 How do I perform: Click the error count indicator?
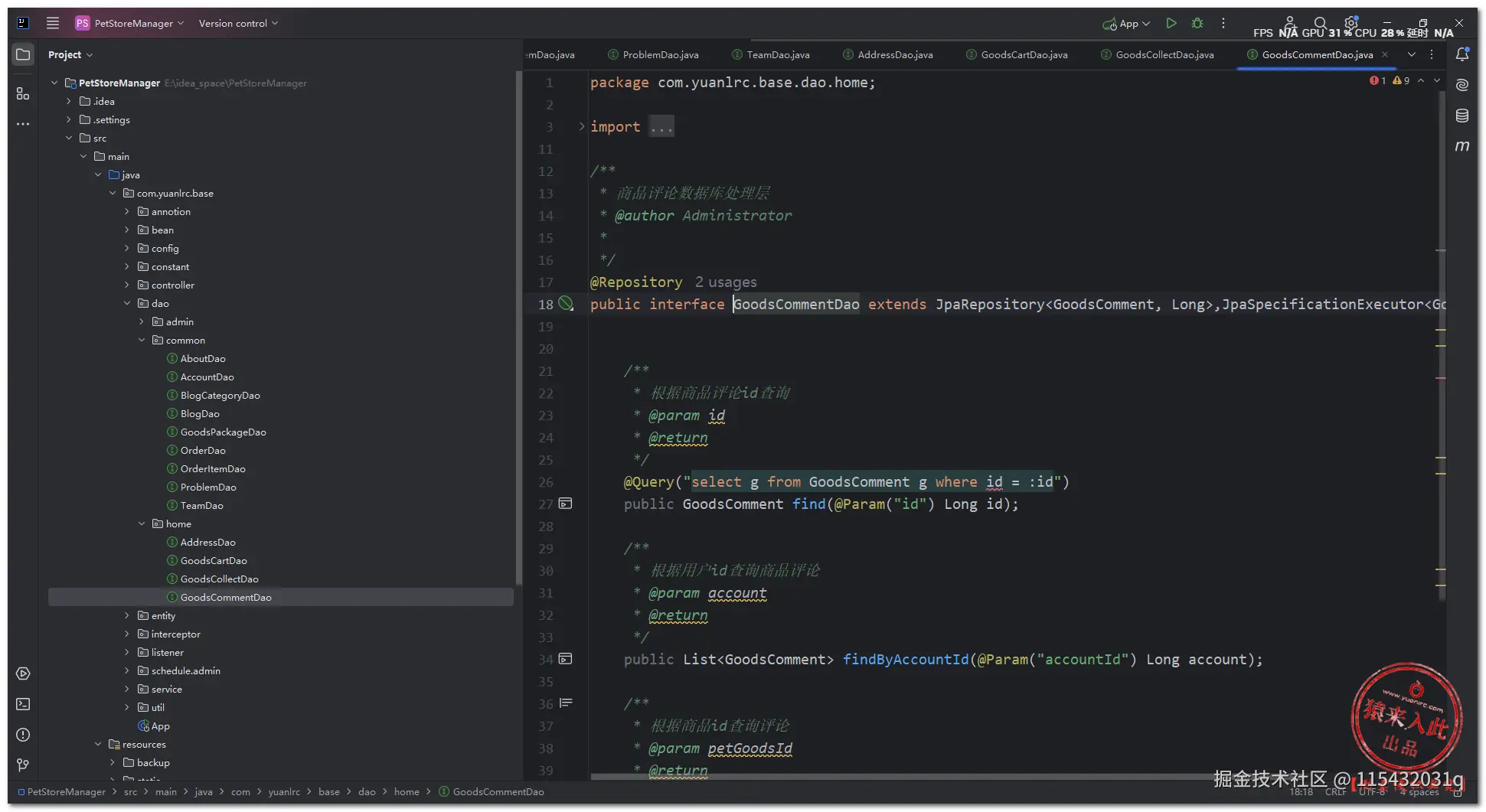pyautogui.click(x=1378, y=80)
